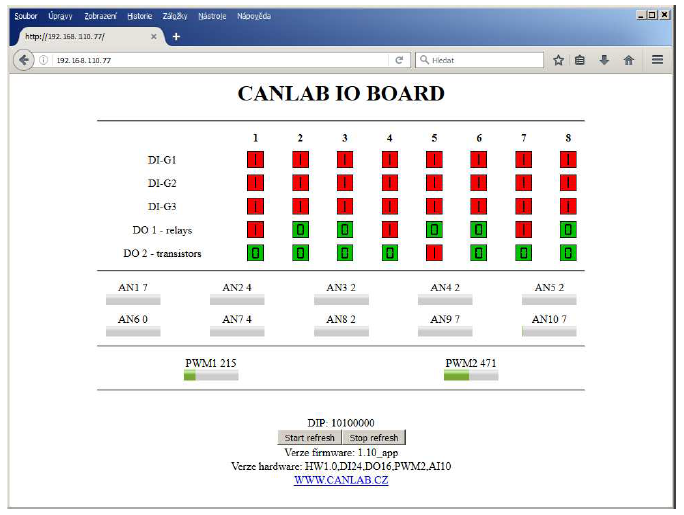This screenshot has height=515, width=684.
Task: Open the Nápověda menu
Action: (x=254, y=16)
